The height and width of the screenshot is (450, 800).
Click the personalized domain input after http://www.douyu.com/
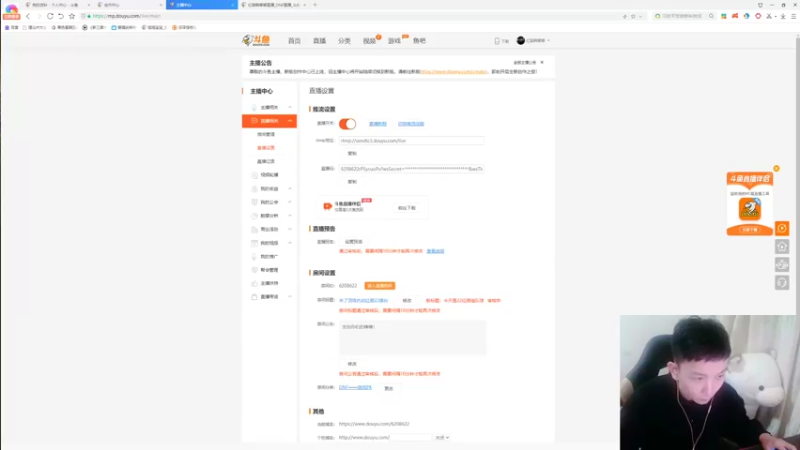(x=411, y=438)
